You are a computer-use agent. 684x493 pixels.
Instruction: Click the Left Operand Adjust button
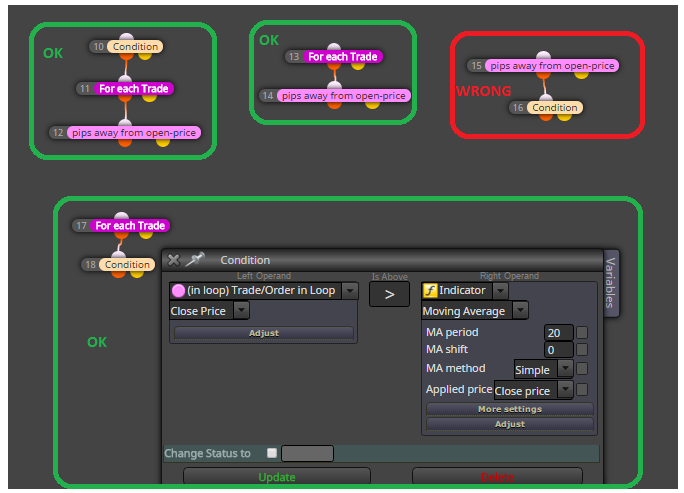pos(263,333)
